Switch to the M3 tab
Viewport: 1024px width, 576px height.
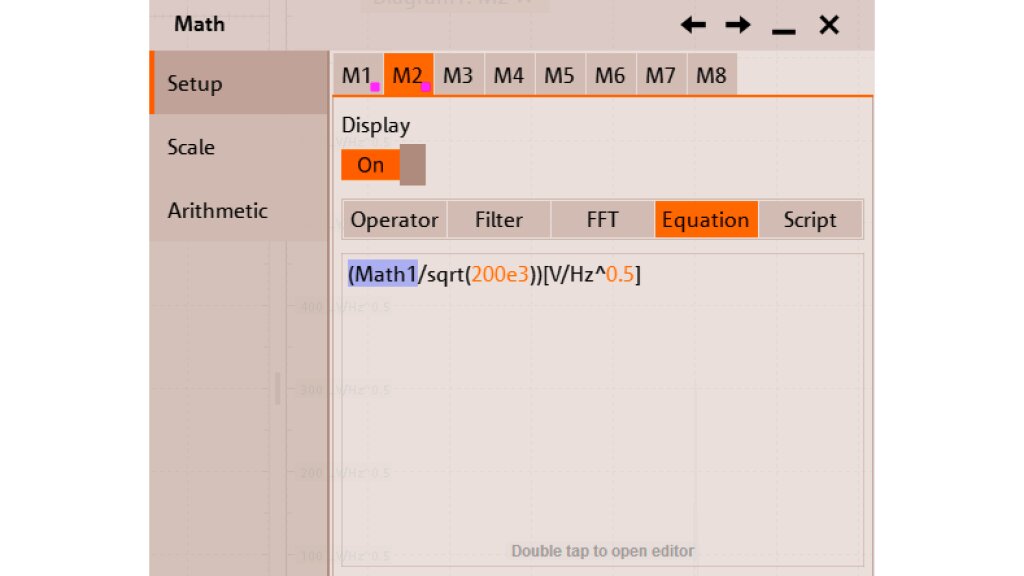coord(458,75)
